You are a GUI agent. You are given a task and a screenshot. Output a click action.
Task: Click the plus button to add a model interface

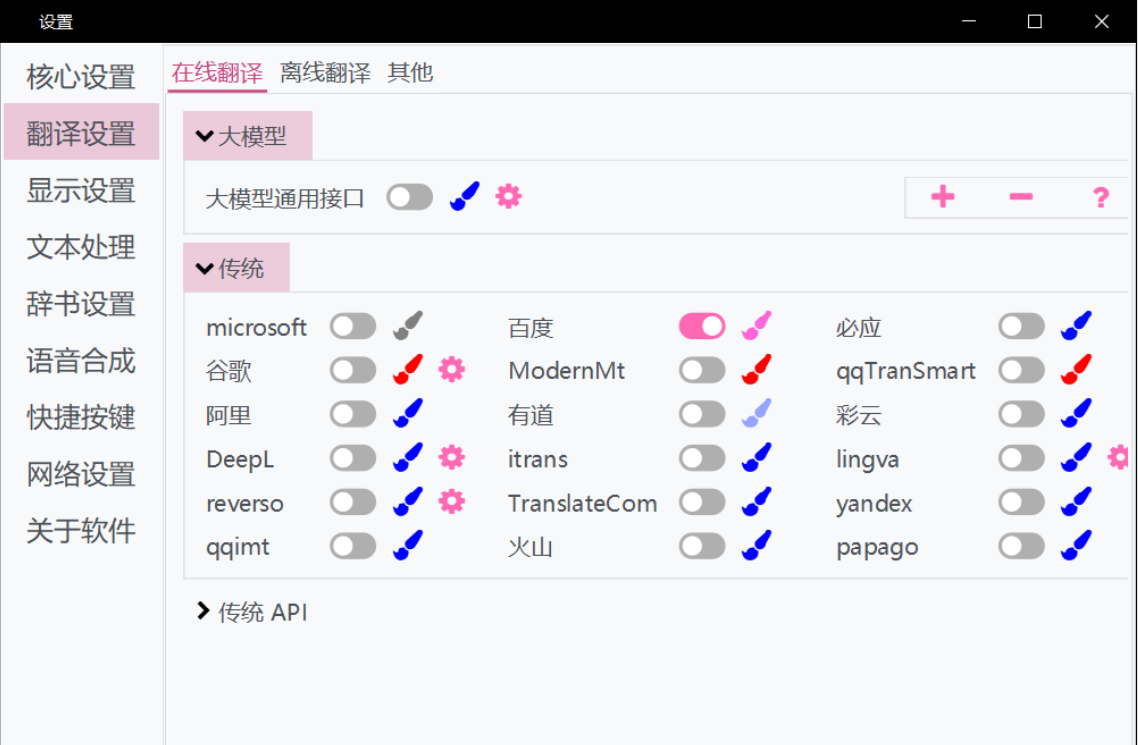942,197
